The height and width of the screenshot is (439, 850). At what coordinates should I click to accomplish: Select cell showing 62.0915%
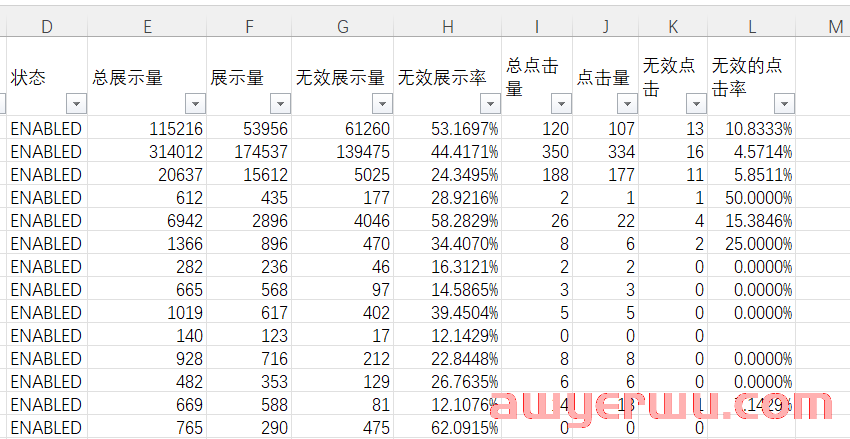pos(448,428)
